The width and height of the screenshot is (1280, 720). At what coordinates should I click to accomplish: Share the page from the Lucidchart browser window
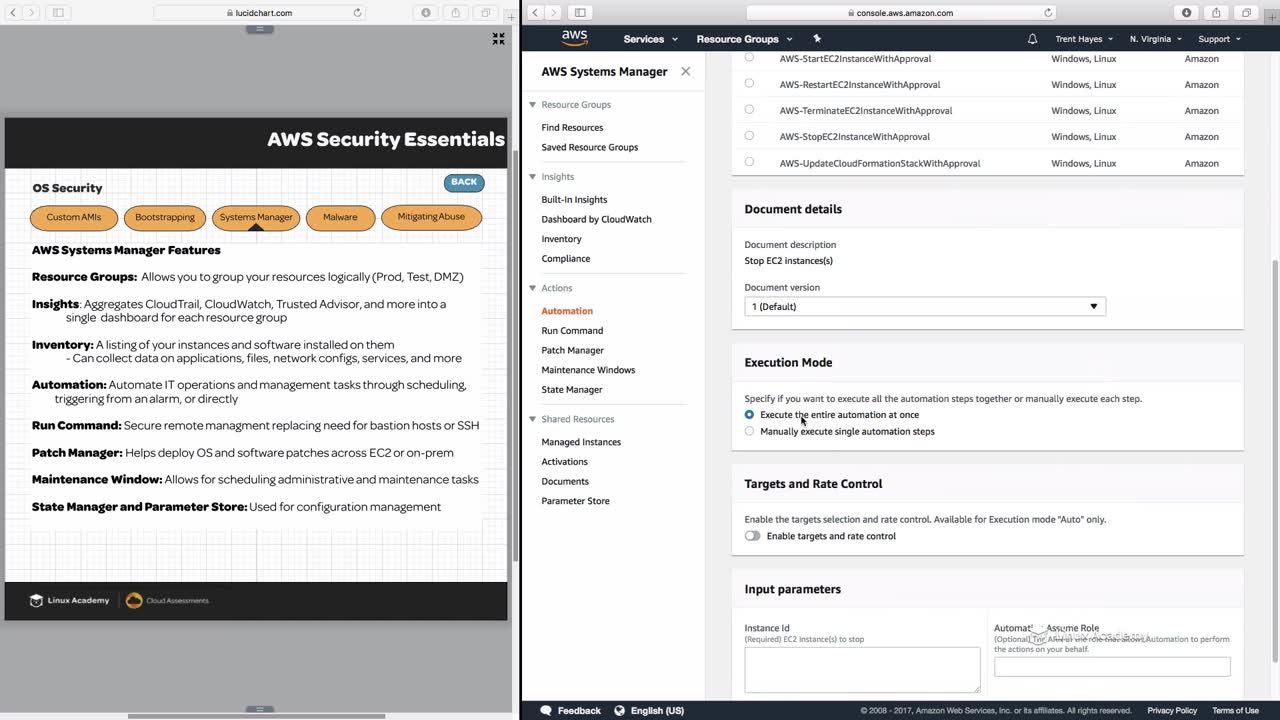click(x=456, y=13)
